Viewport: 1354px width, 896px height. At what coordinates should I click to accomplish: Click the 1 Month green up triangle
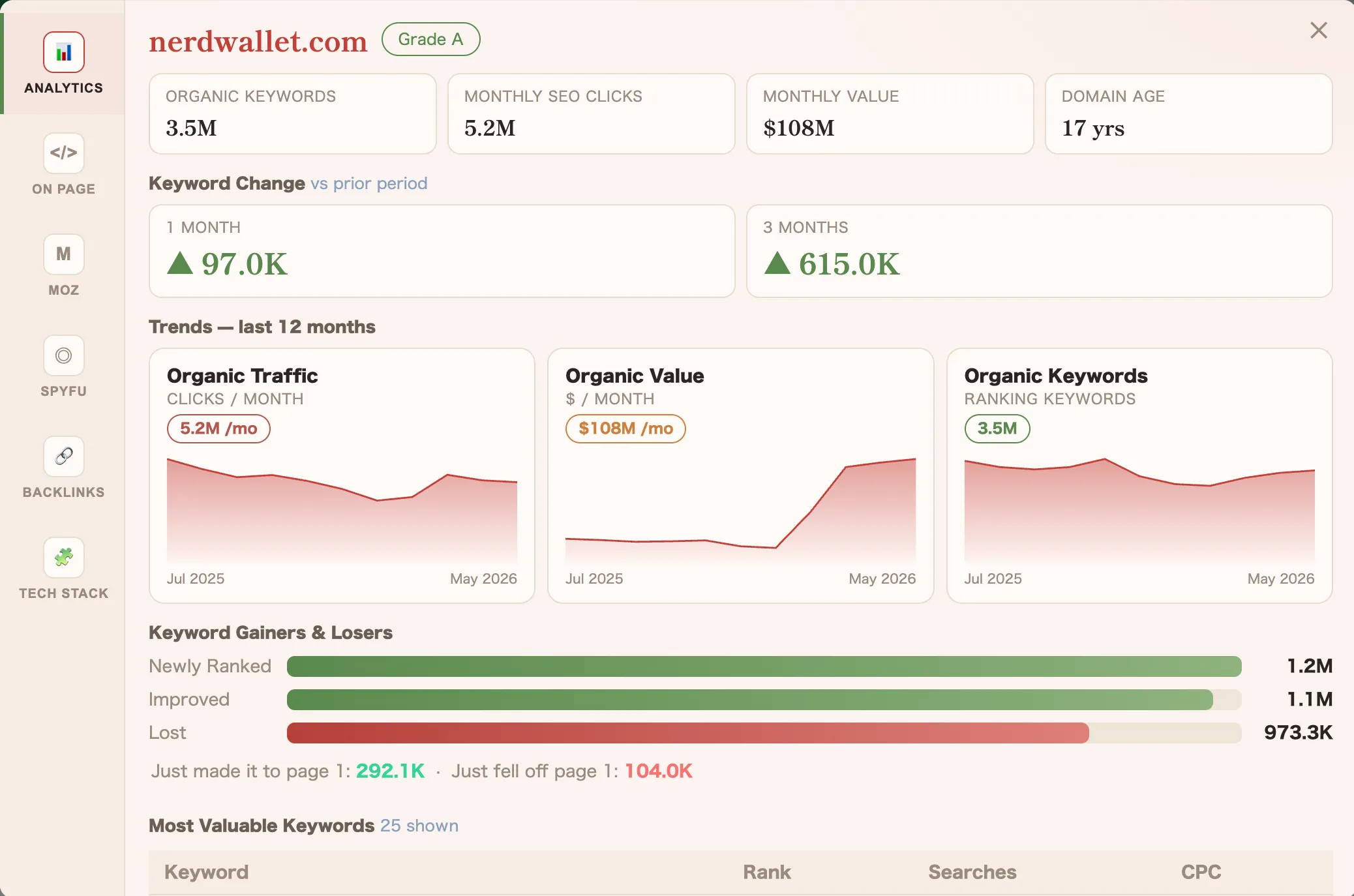point(180,263)
